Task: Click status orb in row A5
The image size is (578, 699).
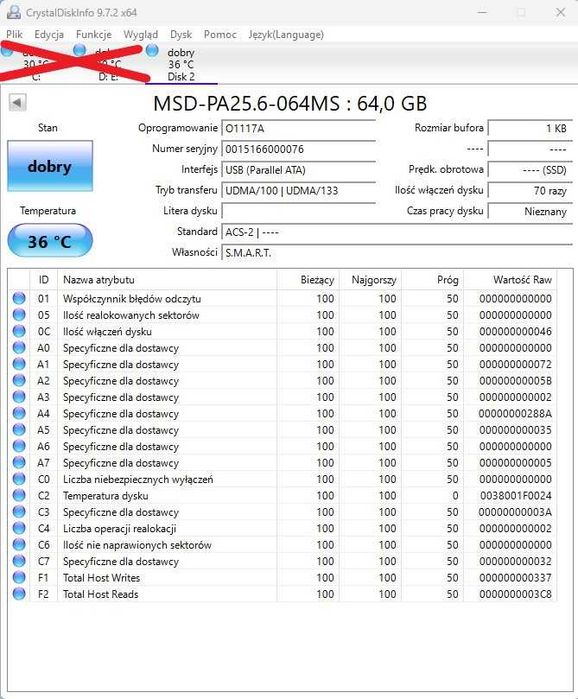Action: 19,430
